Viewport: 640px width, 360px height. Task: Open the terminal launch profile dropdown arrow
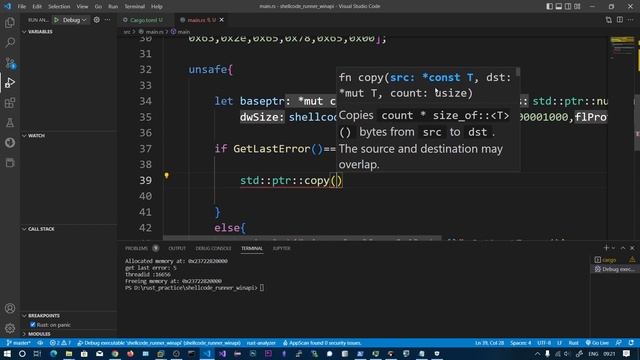coord(613,248)
